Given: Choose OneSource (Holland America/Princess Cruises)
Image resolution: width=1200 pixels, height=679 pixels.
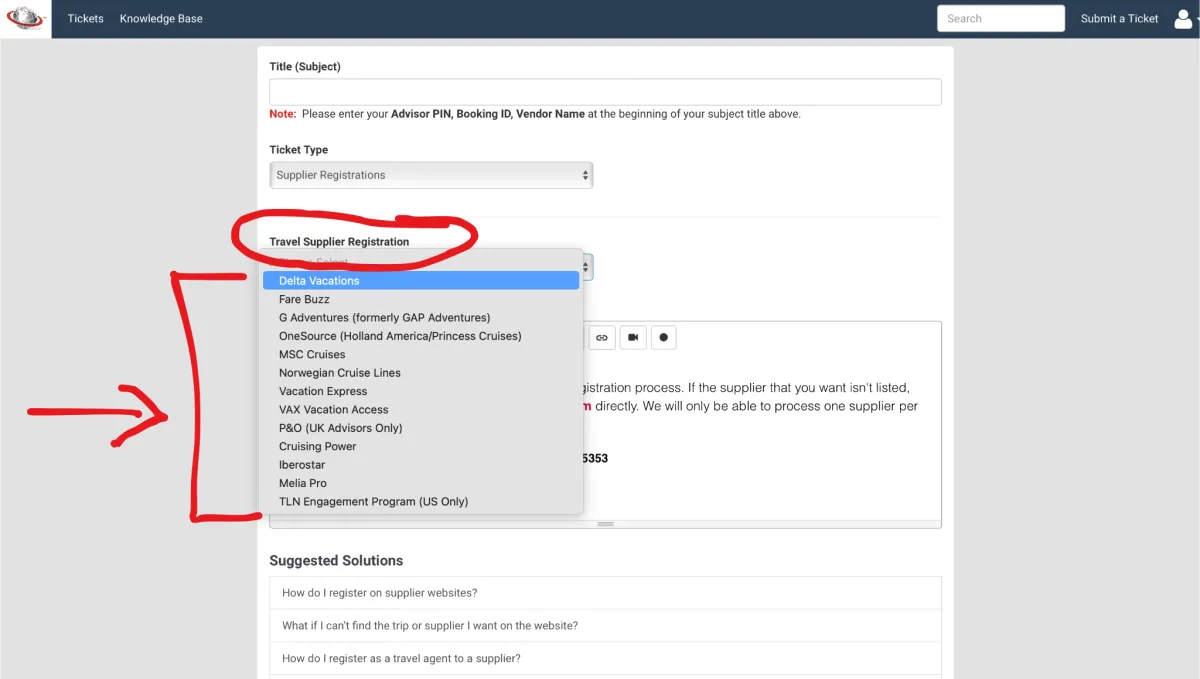Looking at the screenshot, I should (x=421, y=336).
